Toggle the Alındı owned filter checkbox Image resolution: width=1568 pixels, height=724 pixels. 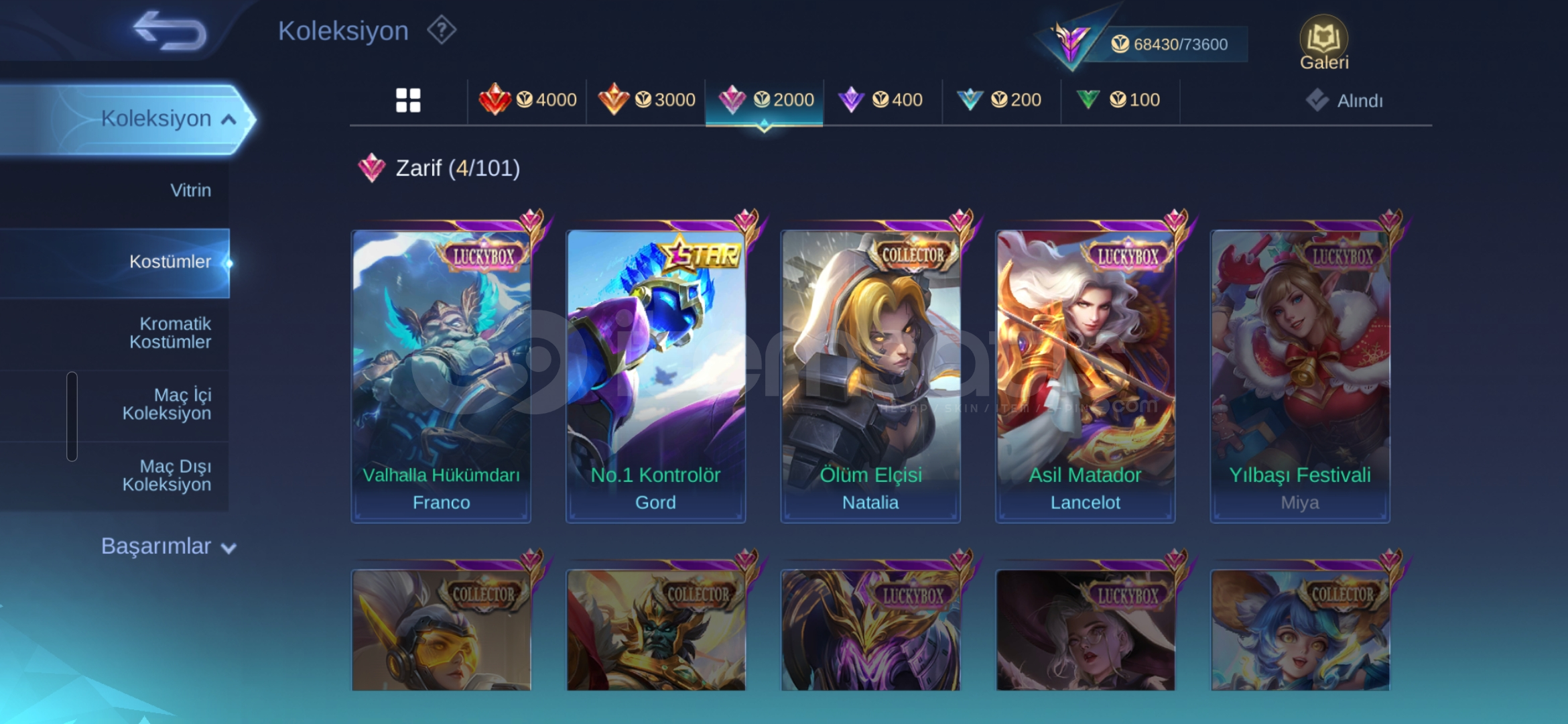(1317, 101)
